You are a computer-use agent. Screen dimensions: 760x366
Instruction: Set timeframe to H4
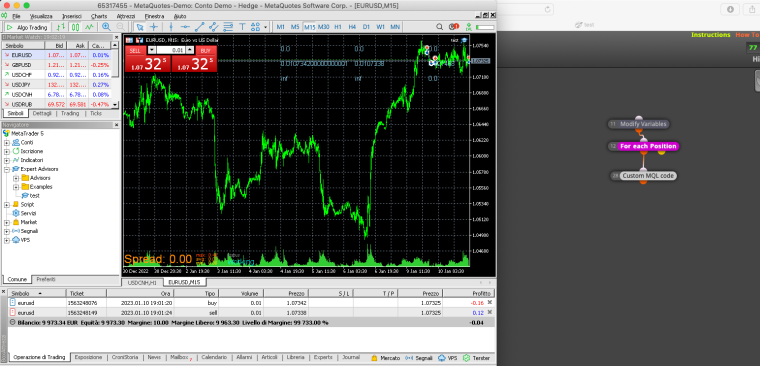click(x=352, y=27)
